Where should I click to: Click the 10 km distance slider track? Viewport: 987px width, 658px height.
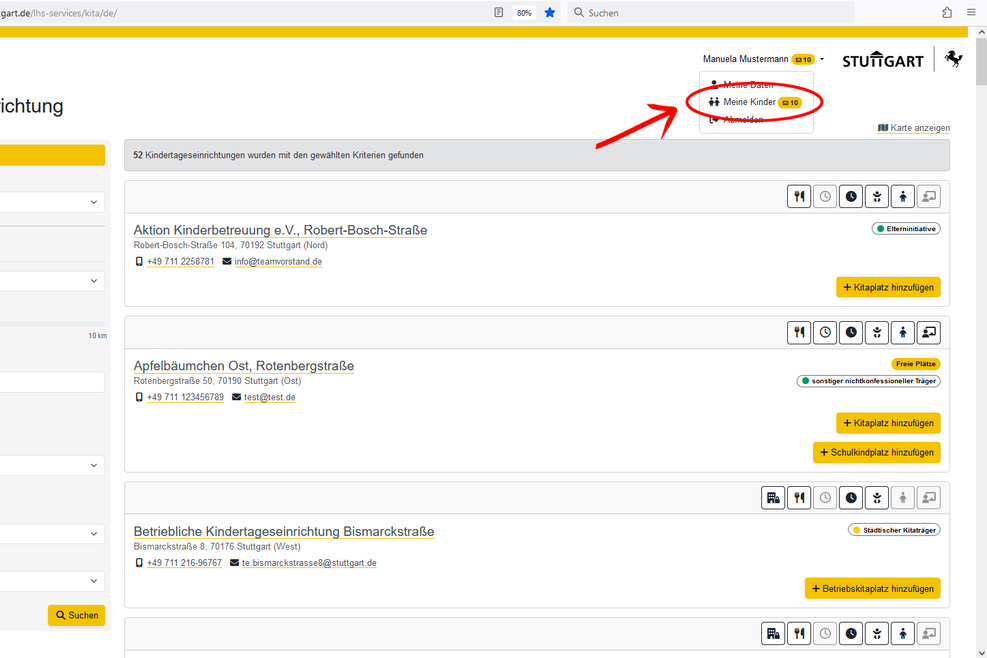(x=50, y=324)
